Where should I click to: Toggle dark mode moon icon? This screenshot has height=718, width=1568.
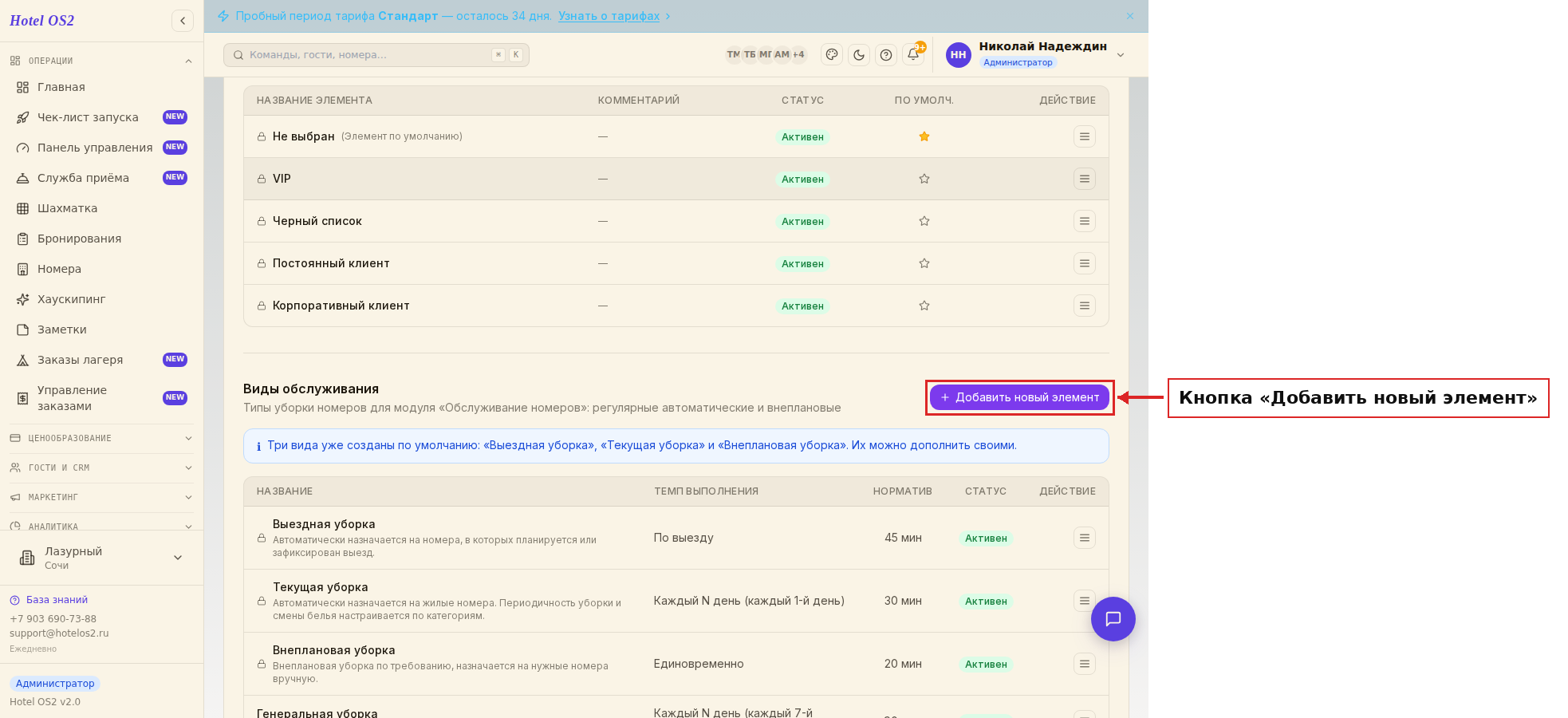coord(859,54)
